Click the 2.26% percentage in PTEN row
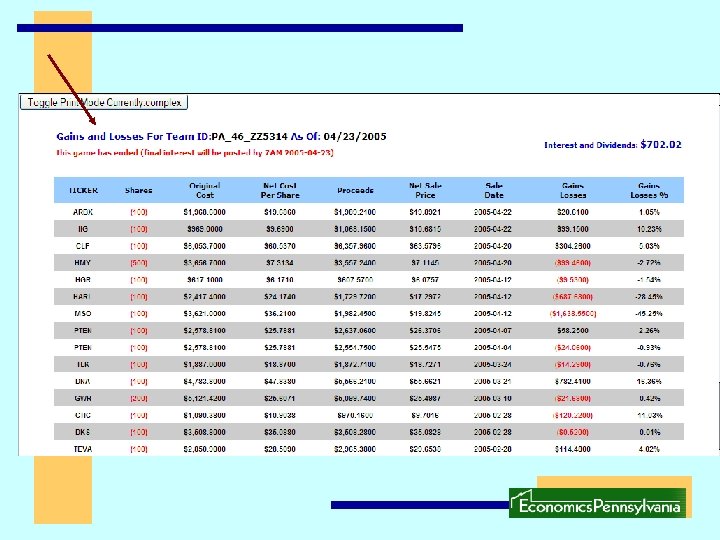Screen dimensions: 720x540 click(649, 331)
